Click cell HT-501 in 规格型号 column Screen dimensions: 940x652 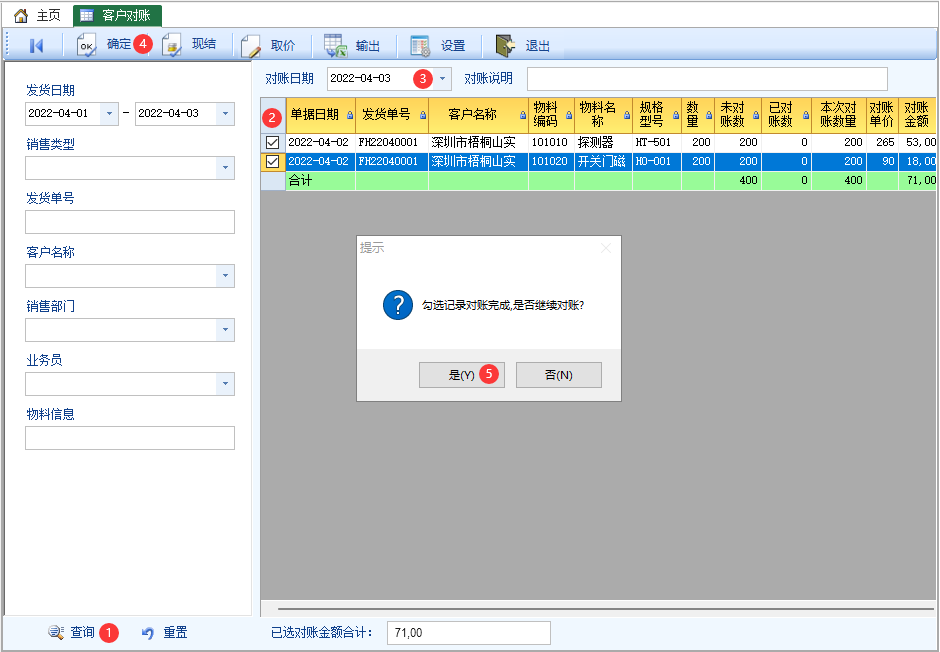point(656,143)
